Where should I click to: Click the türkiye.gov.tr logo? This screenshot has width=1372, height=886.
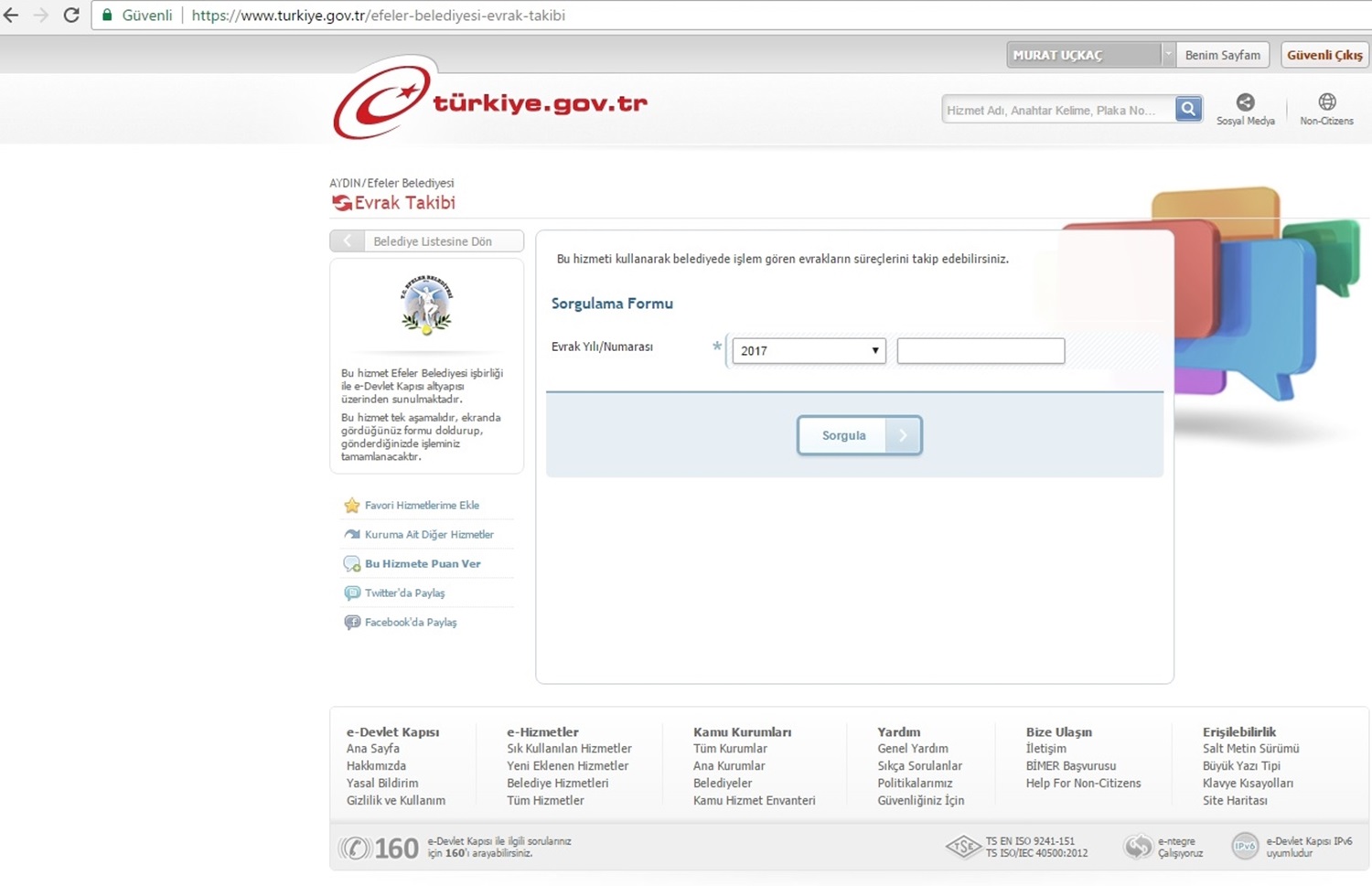(x=490, y=102)
